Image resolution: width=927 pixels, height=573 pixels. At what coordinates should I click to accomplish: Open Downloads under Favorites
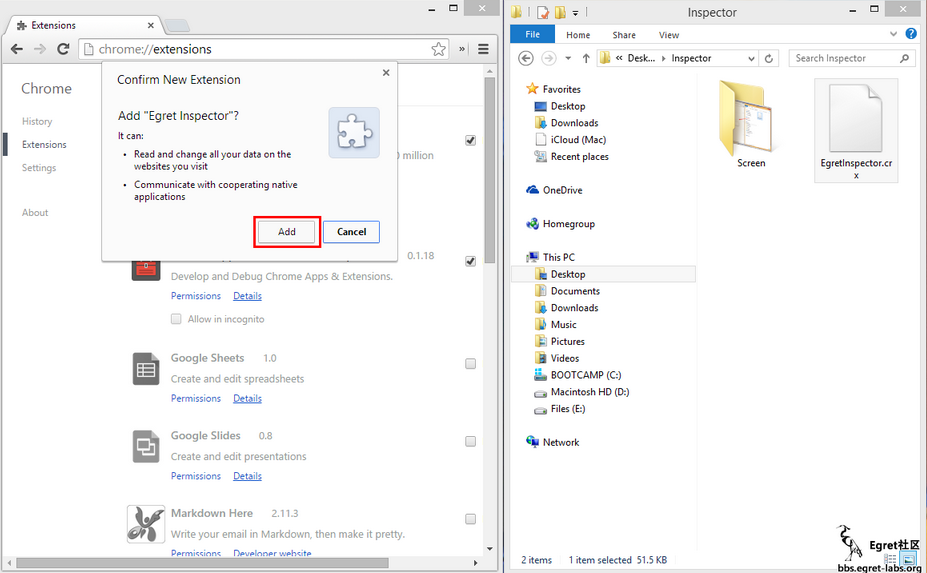[566, 123]
